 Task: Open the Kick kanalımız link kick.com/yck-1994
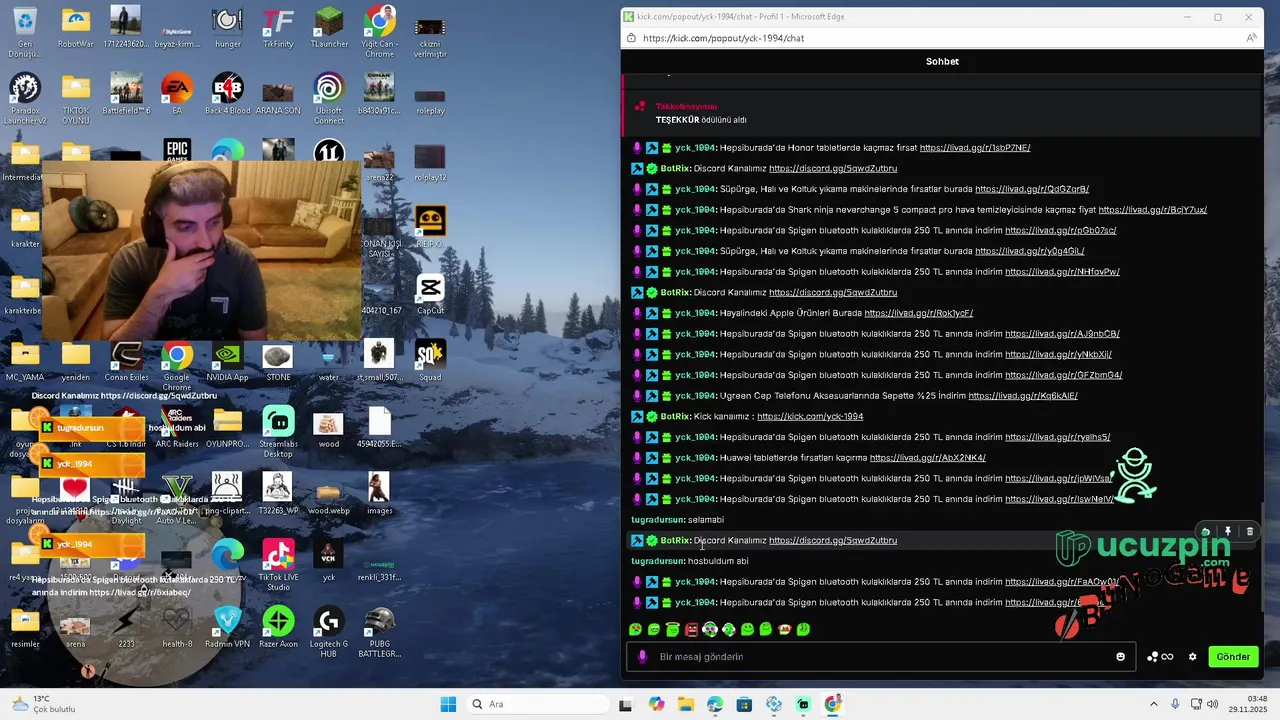pos(810,416)
